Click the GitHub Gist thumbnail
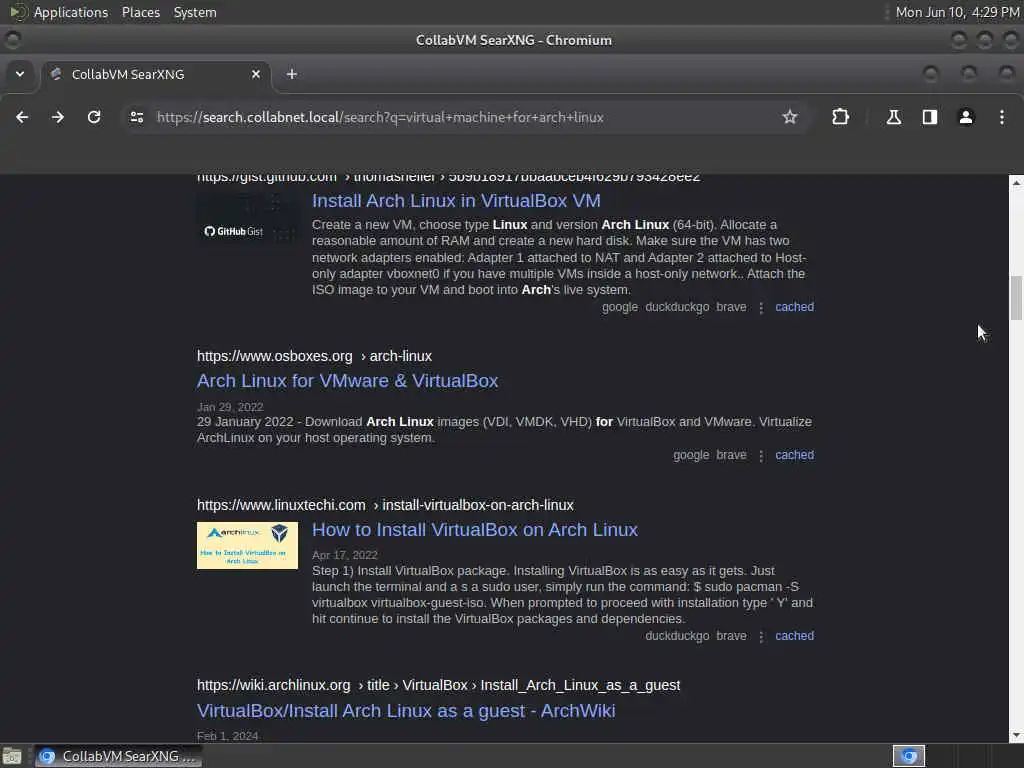 248,219
